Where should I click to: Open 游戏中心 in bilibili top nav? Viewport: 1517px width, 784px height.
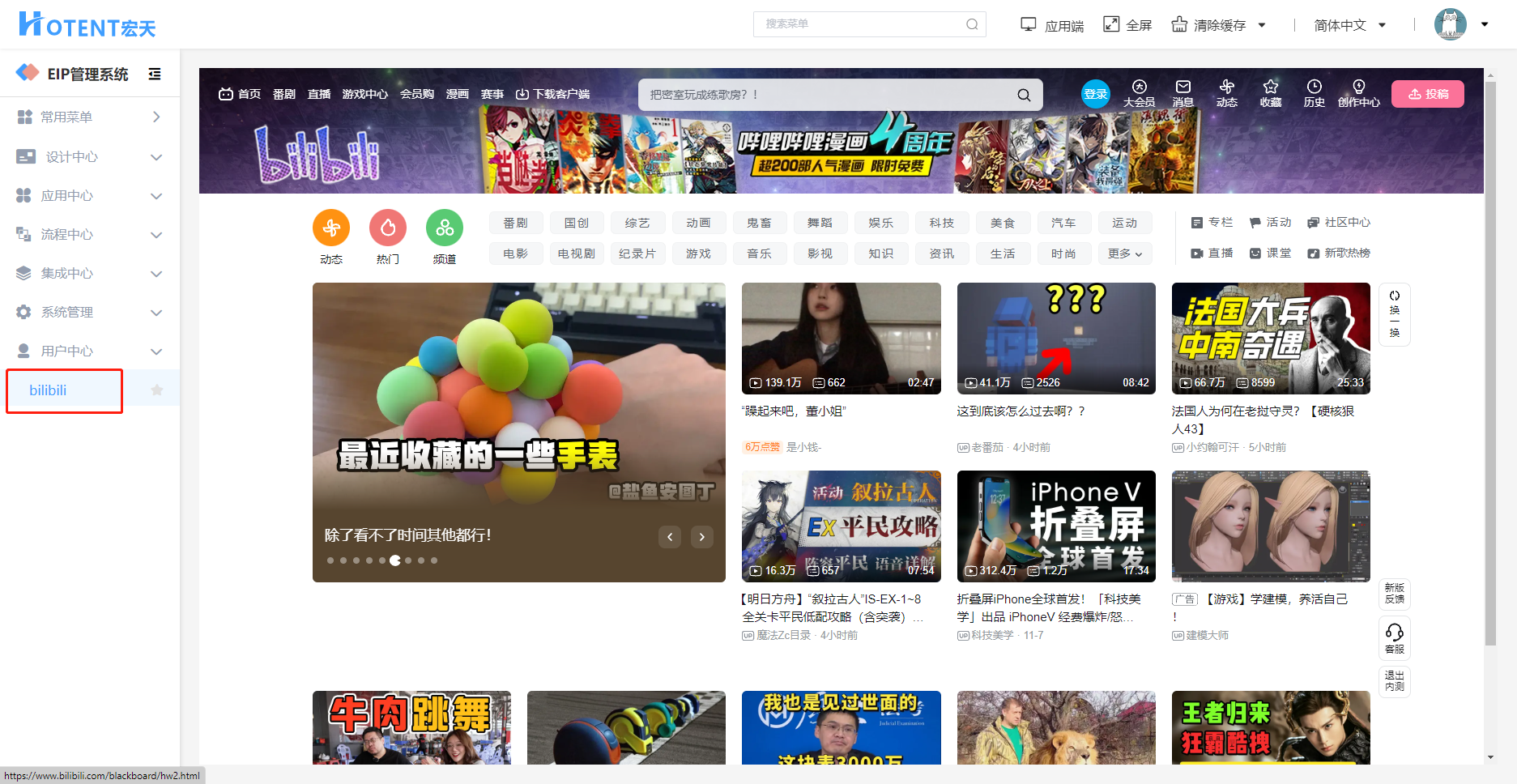[365, 95]
